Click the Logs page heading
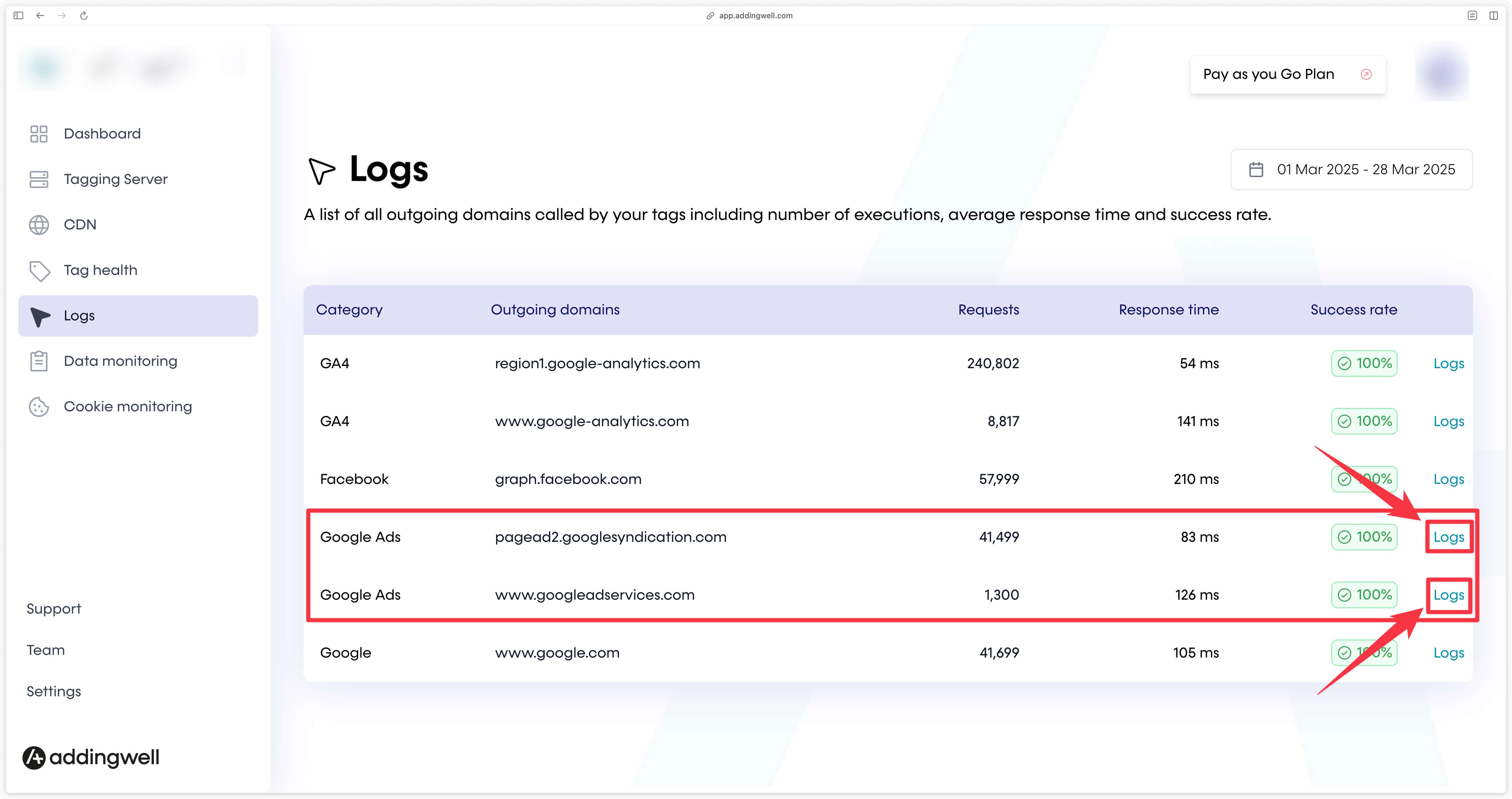This screenshot has width=1512, height=799. point(389,170)
